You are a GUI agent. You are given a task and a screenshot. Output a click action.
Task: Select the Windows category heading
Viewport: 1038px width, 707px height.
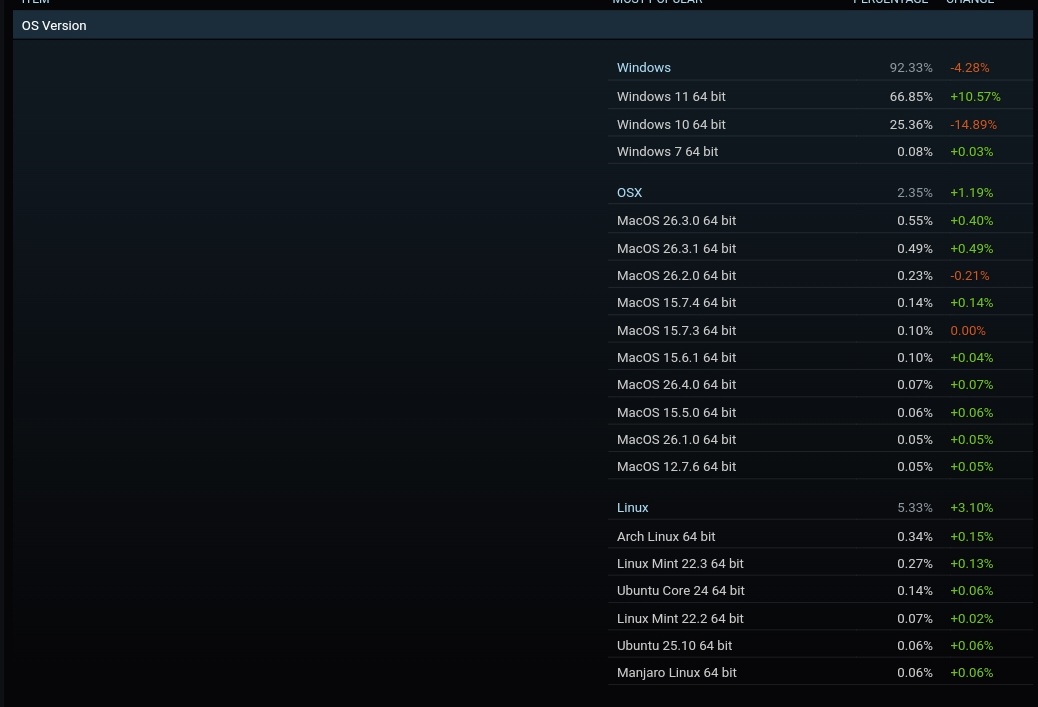(x=643, y=68)
